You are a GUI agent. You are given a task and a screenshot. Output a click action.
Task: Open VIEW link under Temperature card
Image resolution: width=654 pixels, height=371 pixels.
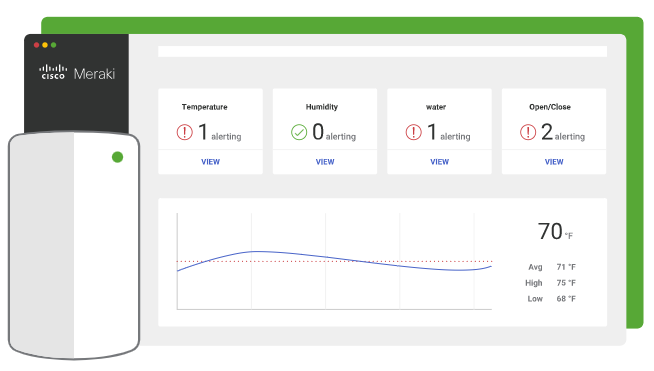point(210,162)
